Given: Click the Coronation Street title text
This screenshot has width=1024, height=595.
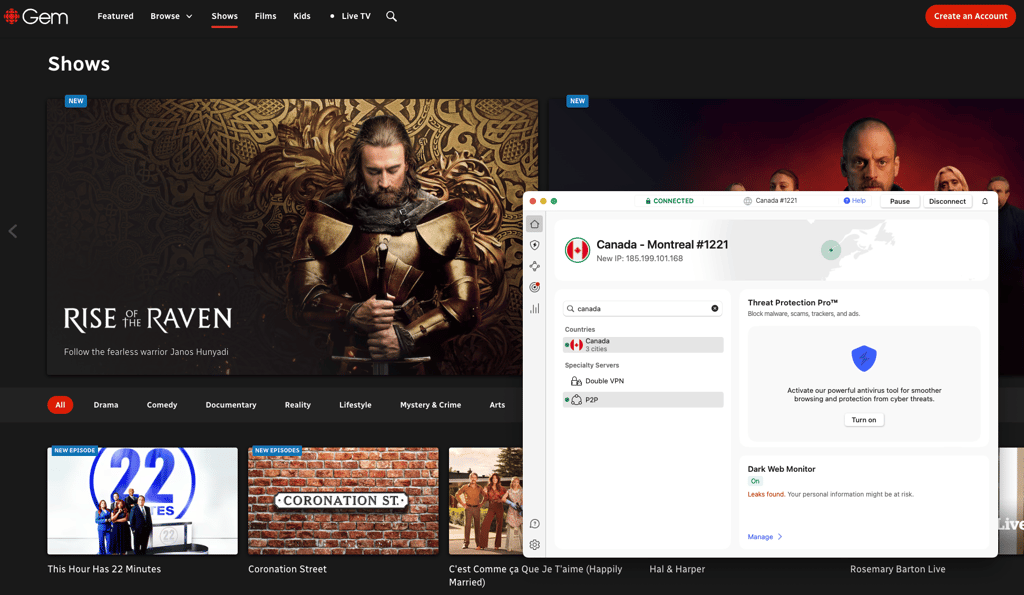Looking at the screenshot, I should pyautogui.click(x=287, y=569).
